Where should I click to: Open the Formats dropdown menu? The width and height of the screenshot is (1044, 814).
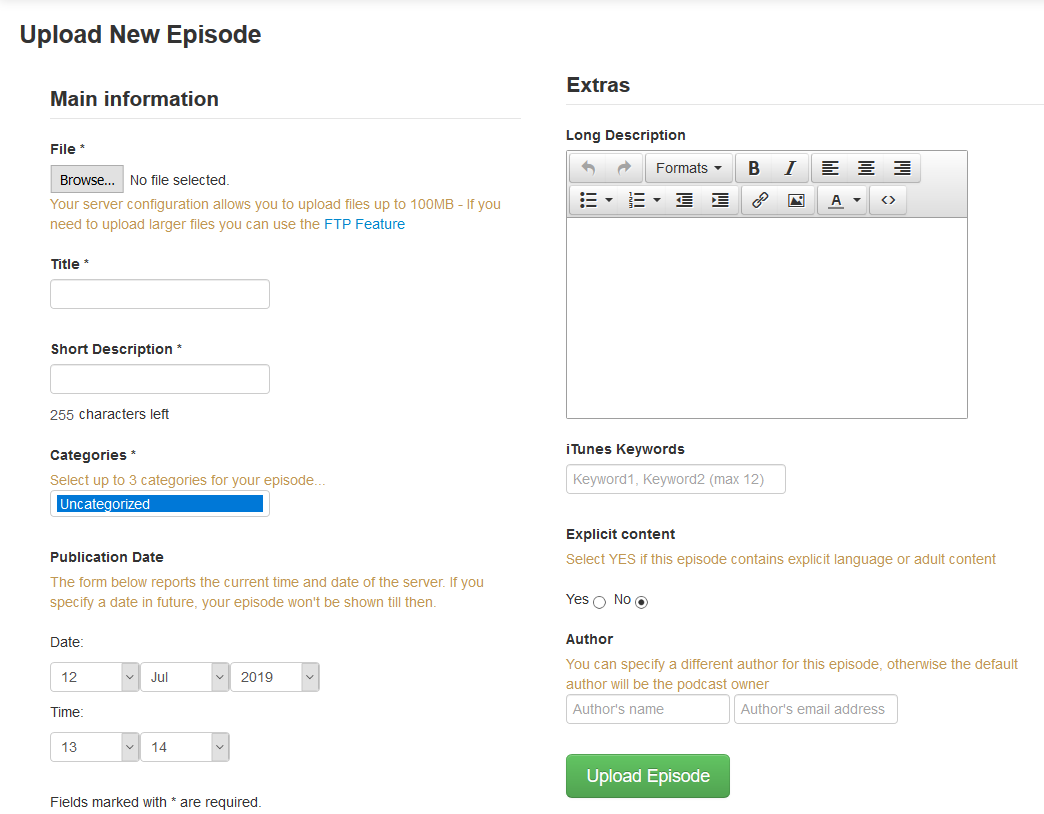688,168
